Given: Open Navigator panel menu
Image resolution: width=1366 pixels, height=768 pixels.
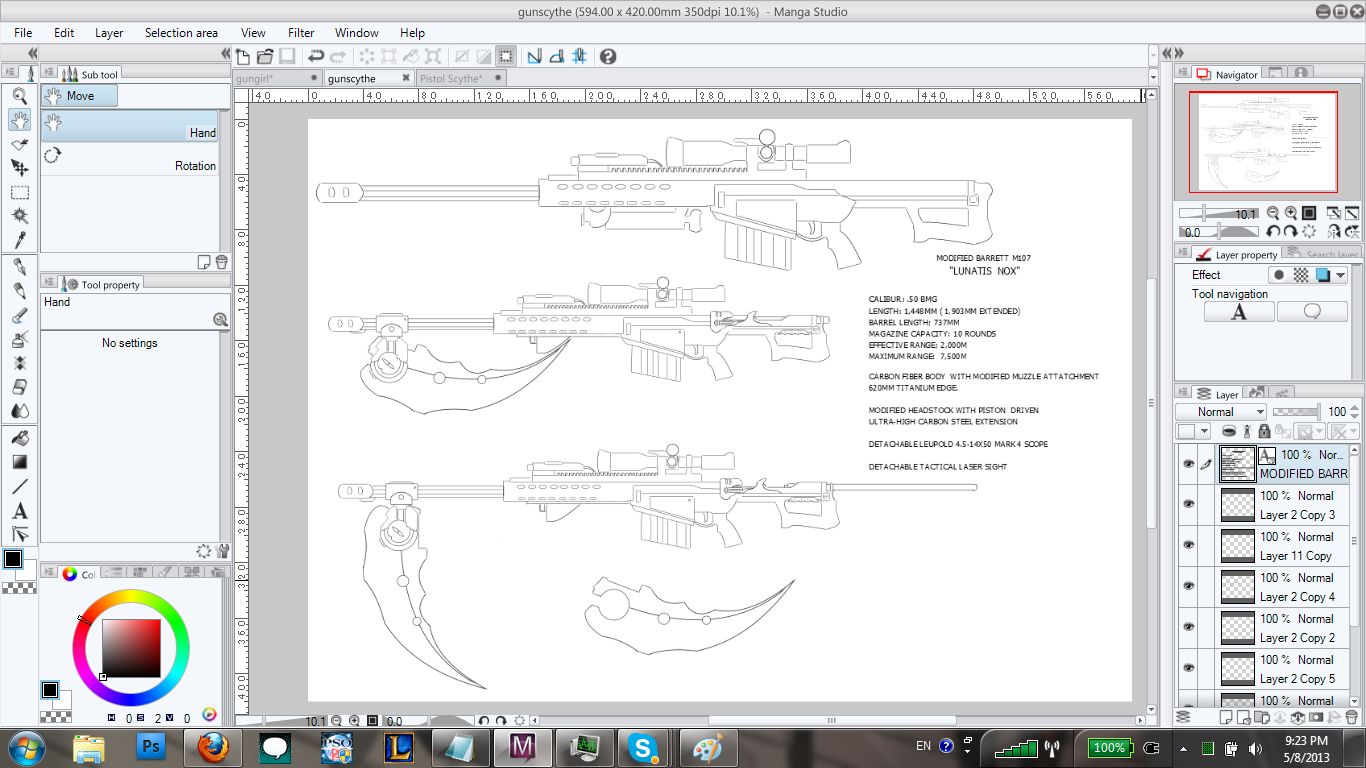Looking at the screenshot, I should (1183, 74).
